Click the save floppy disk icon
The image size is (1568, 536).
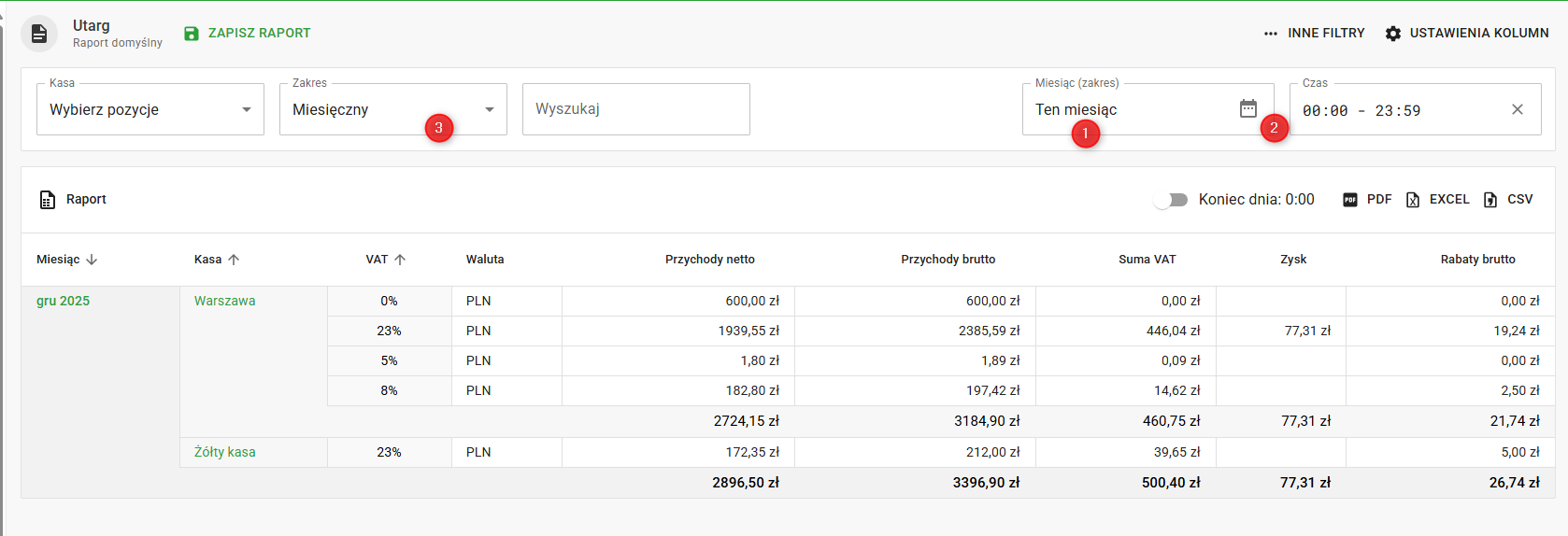click(192, 34)
